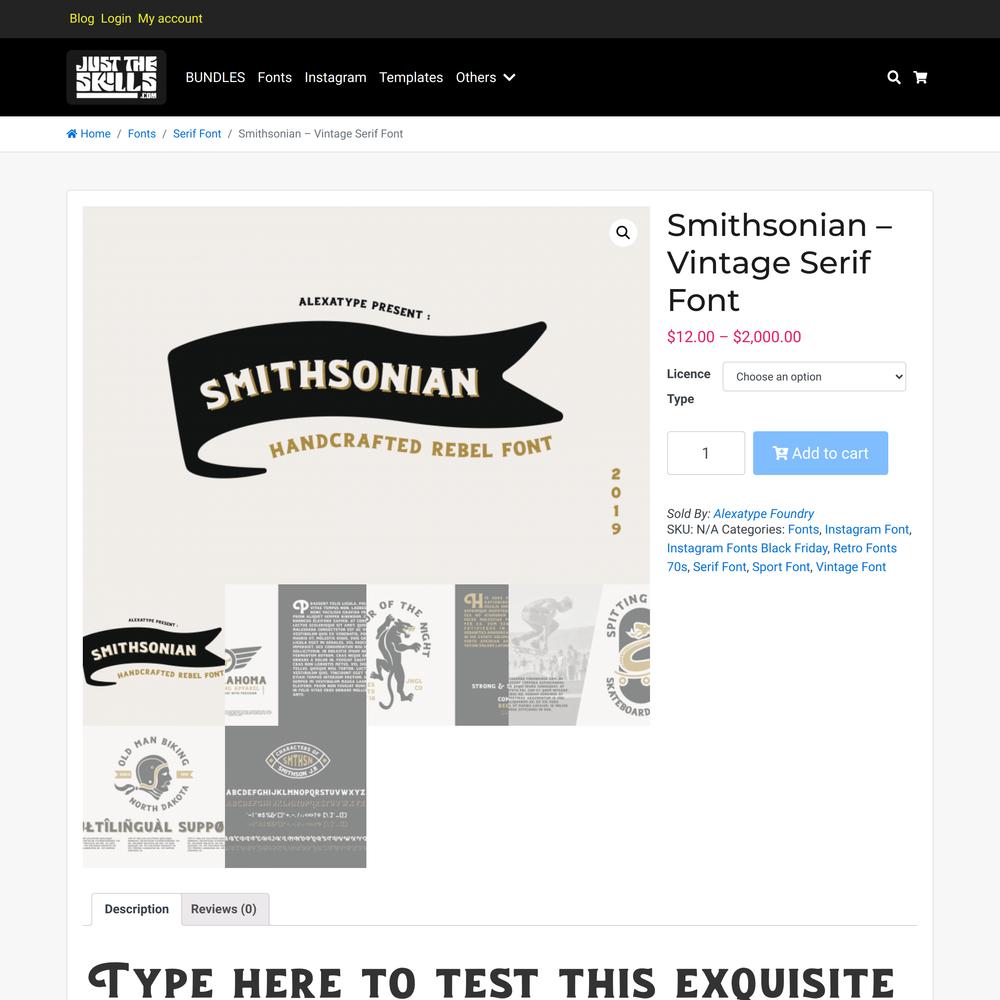Switch to the Reviews (0) tab

click(x=224, y=909)
